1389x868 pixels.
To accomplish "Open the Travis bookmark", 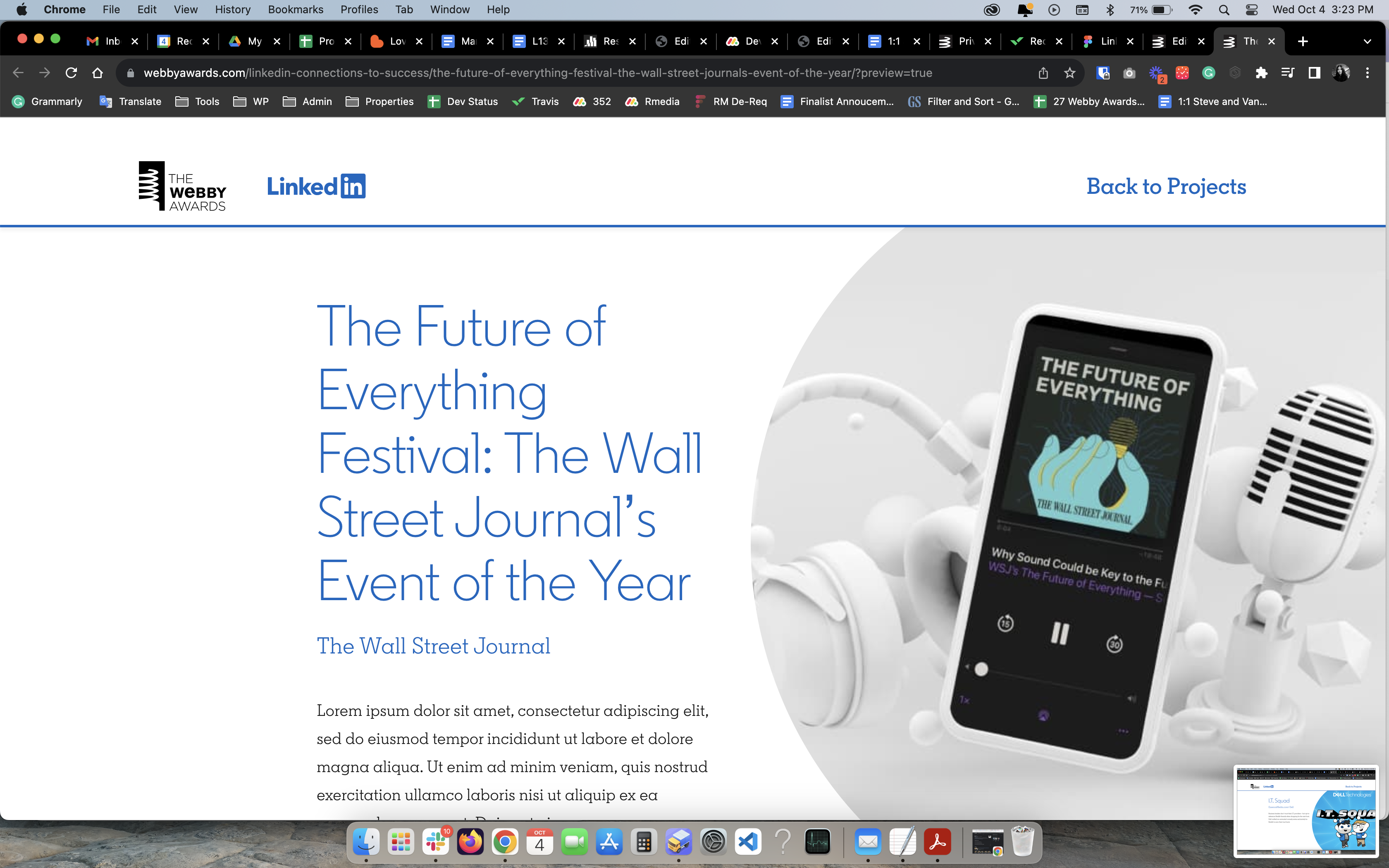I will [x=535, y=102].
